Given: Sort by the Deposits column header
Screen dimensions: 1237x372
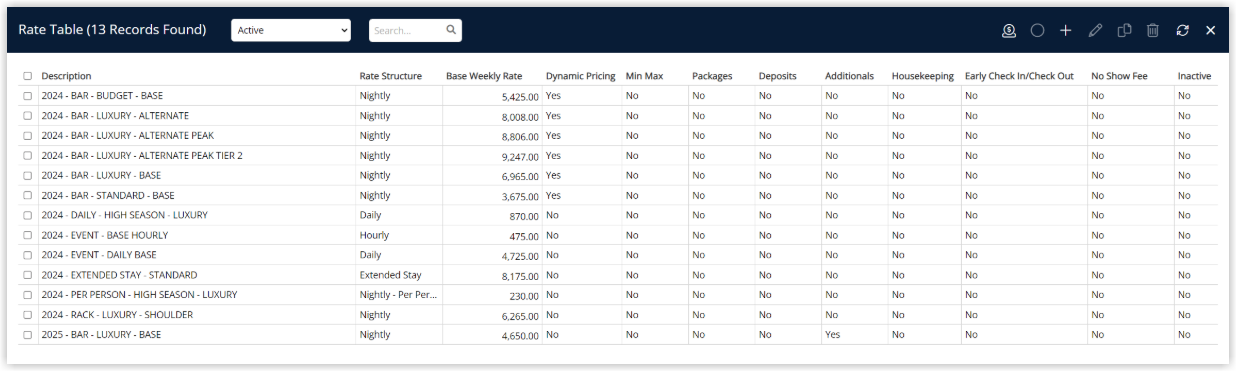Looking at the screenshot, I should [x=778, y=76].
